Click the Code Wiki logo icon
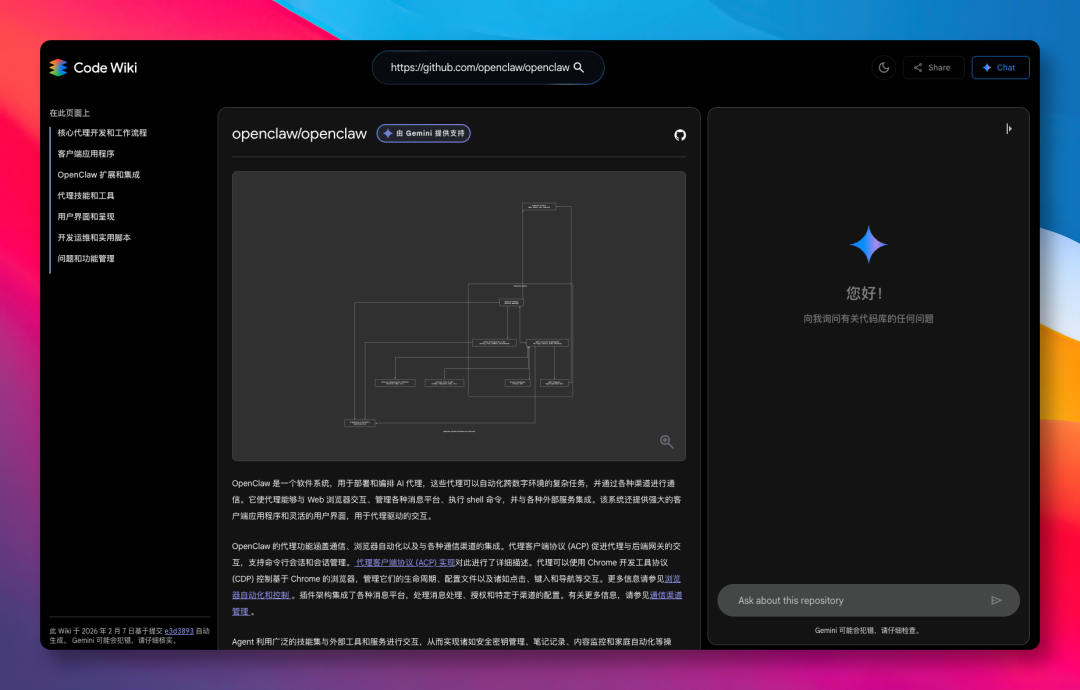This screenshot has height=690, width=1080. 59,67
